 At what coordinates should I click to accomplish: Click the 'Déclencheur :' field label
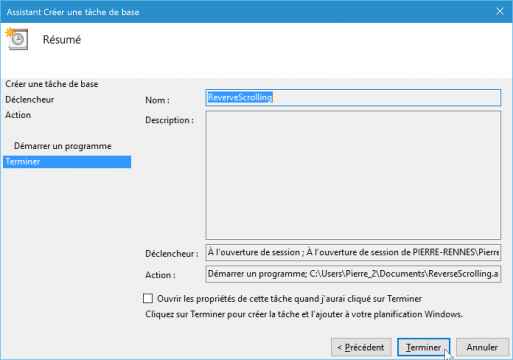172,254
